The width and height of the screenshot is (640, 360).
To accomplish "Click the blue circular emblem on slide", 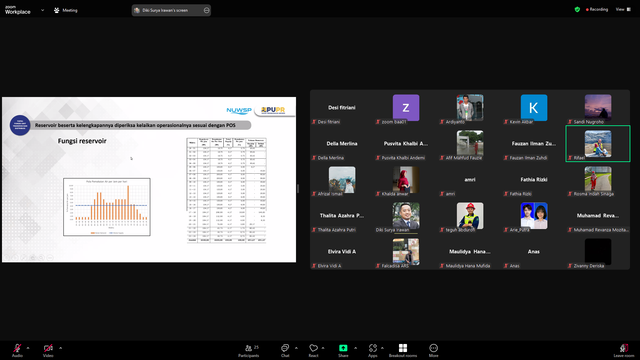I will point(20,125).
